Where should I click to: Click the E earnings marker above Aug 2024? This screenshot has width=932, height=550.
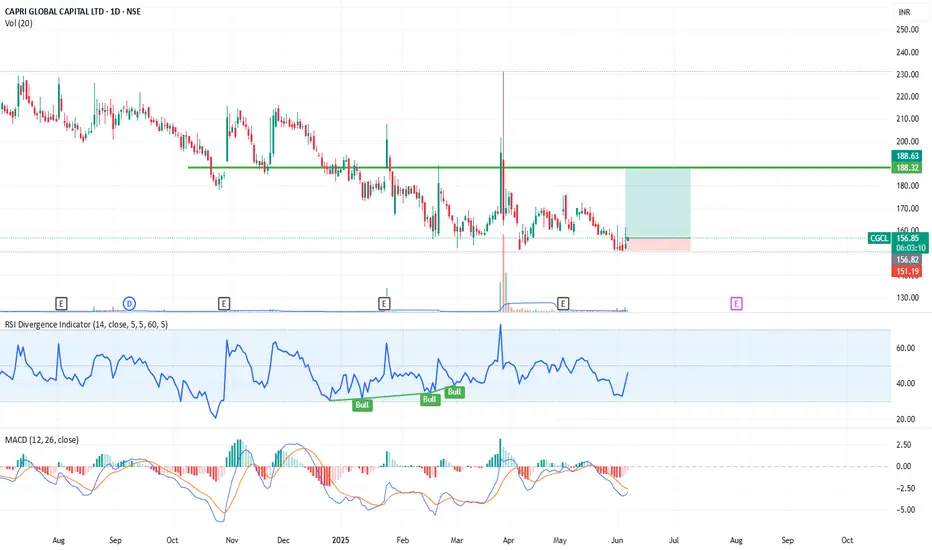[x=61, y=304]
